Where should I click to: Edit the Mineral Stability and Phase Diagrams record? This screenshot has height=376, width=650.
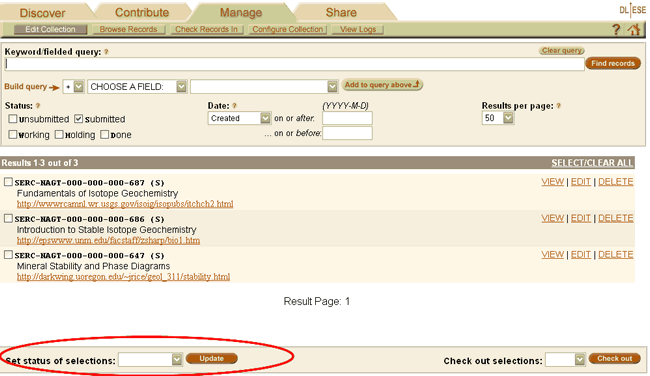pos(581,255)
